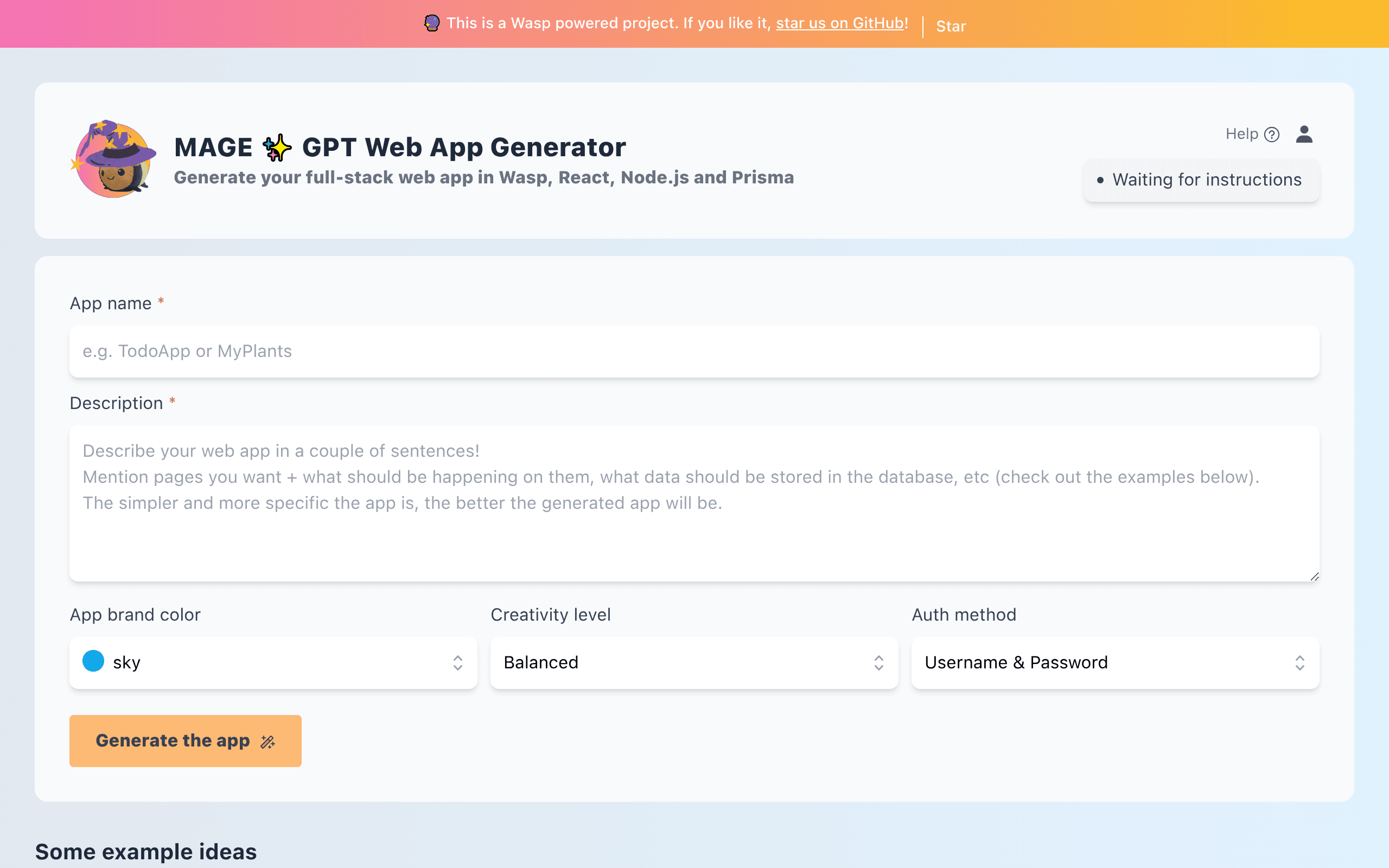Click the sky color circle swatch
Screen dimensions: 1389x868
pos(93,661)
